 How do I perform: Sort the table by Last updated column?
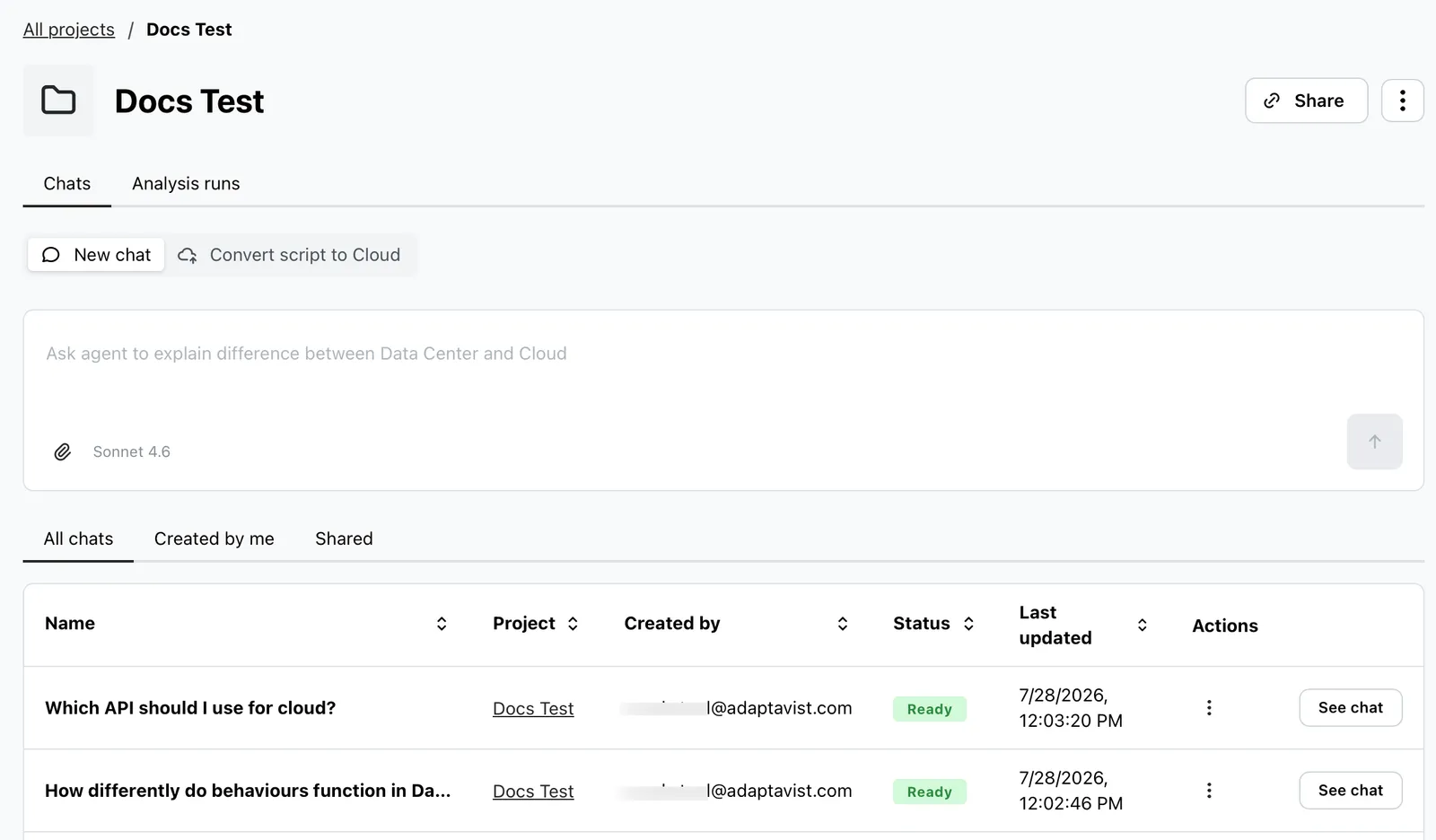click(1142, 626)
